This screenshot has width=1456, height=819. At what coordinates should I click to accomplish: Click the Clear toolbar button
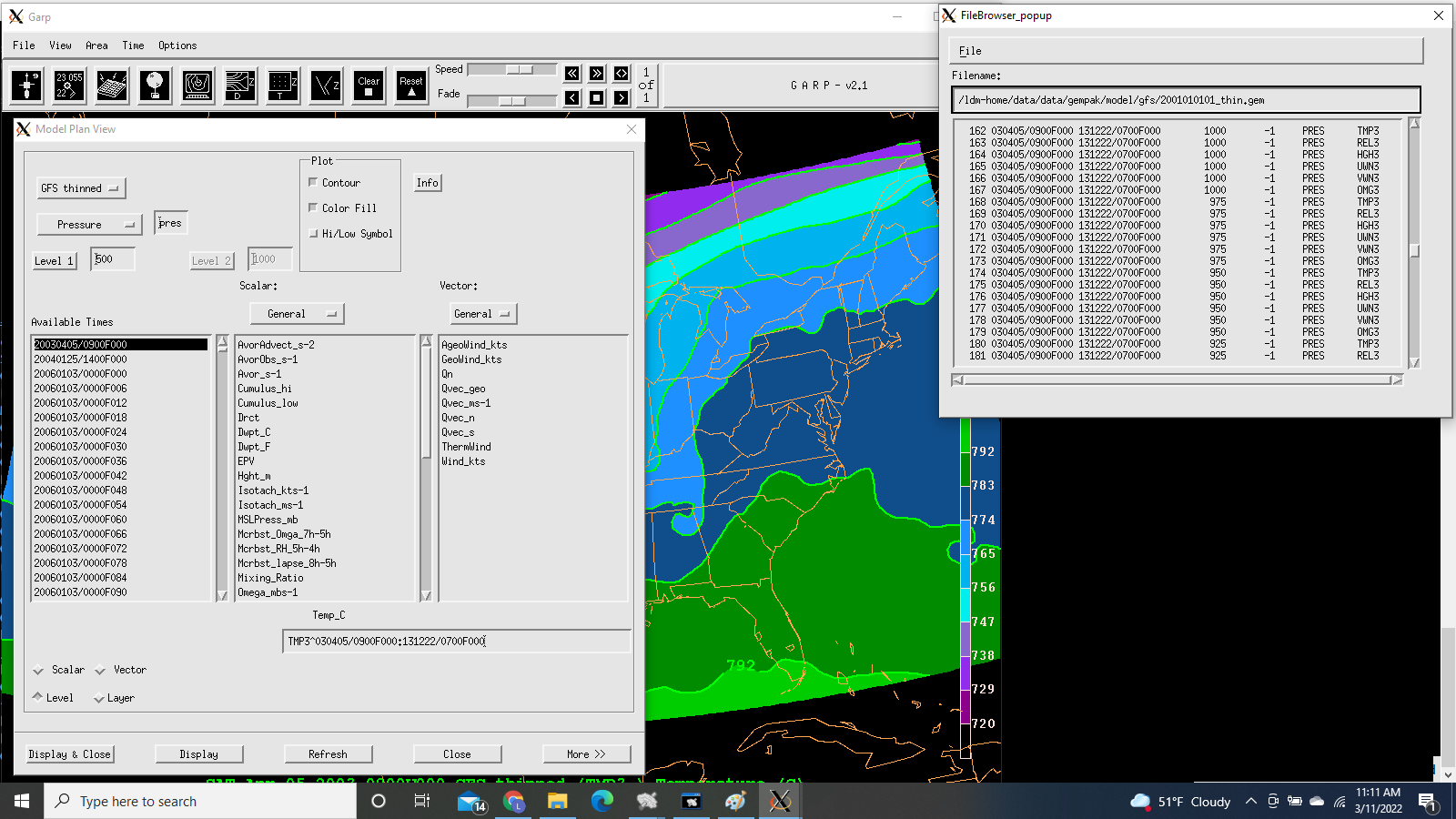pyautogui.click(x=369, y=86)
